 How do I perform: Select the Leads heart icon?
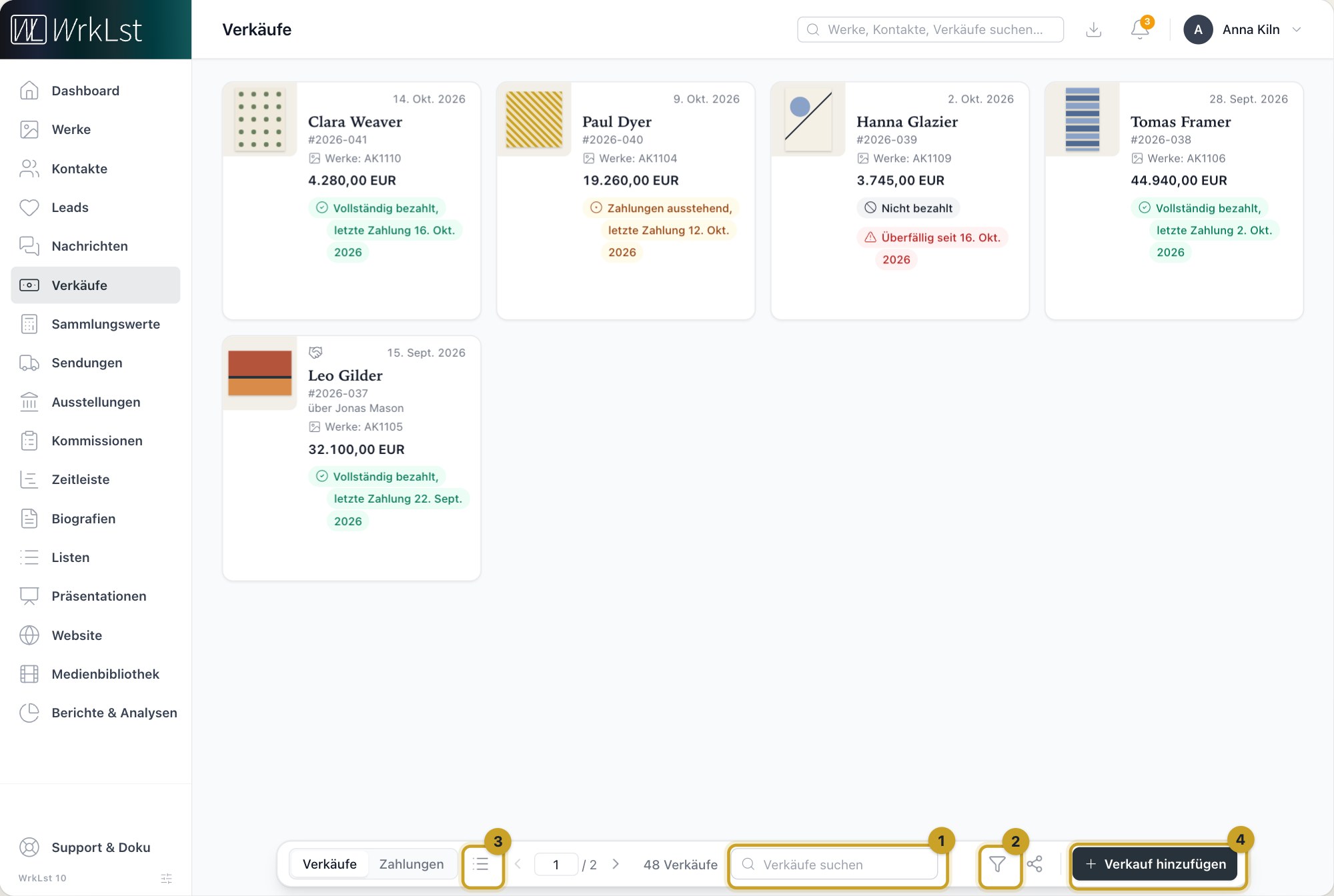point(29,207)
